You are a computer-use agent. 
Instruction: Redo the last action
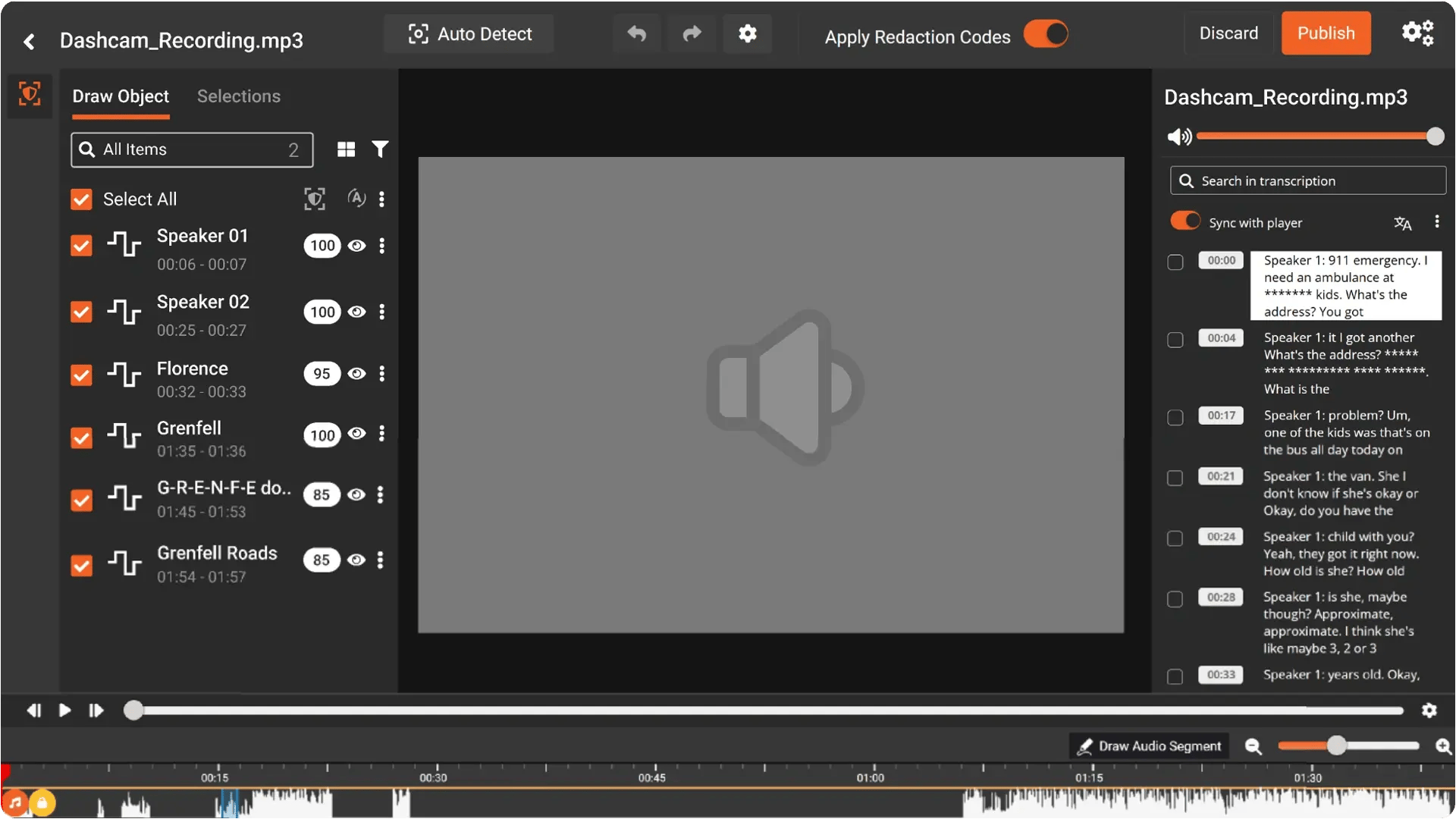(x=692, y=34)
